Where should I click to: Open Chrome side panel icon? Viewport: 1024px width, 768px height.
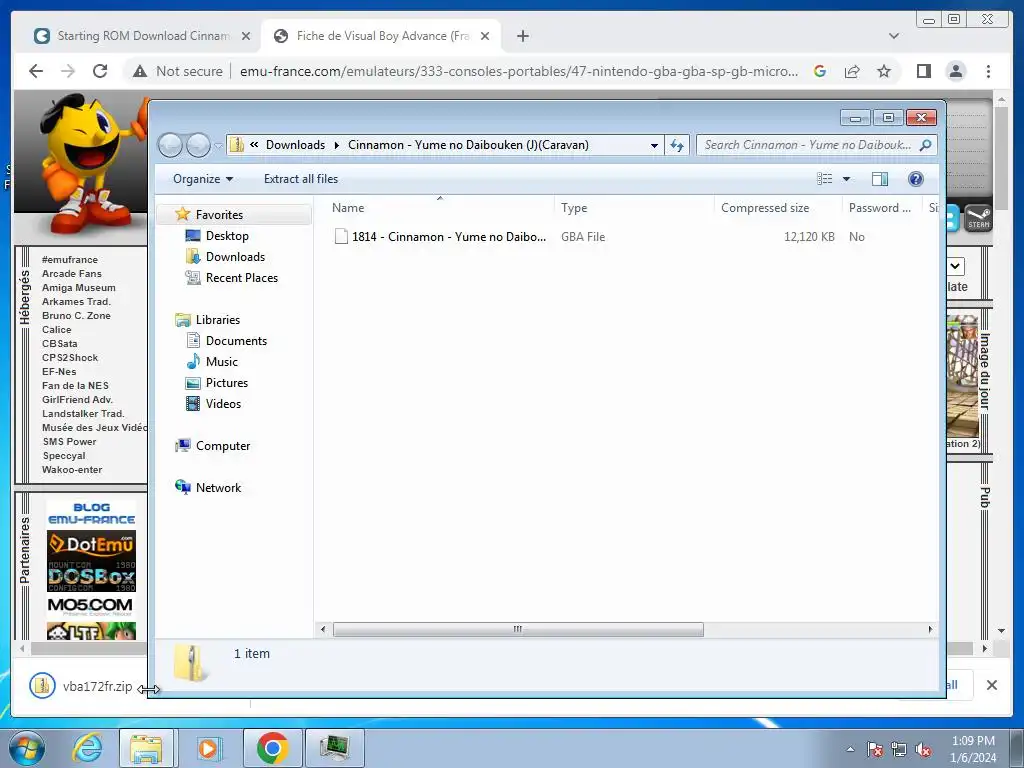923,71
